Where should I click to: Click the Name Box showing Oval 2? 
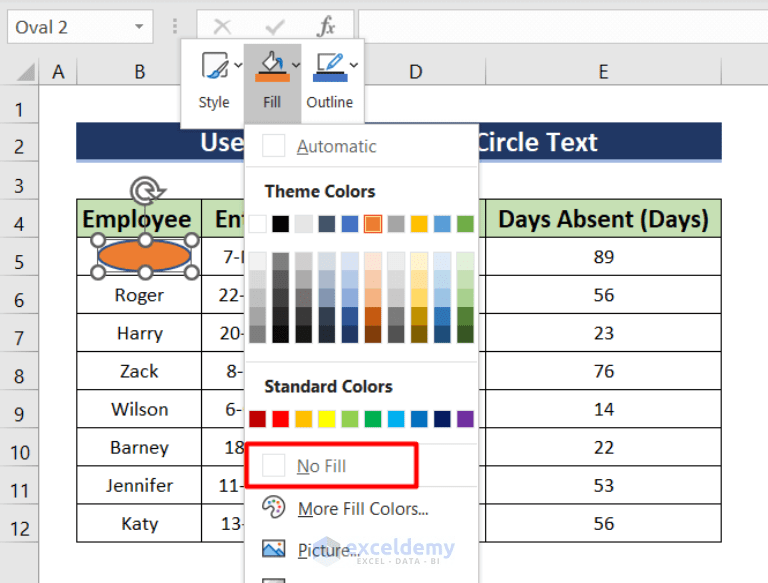coord(80,27)
